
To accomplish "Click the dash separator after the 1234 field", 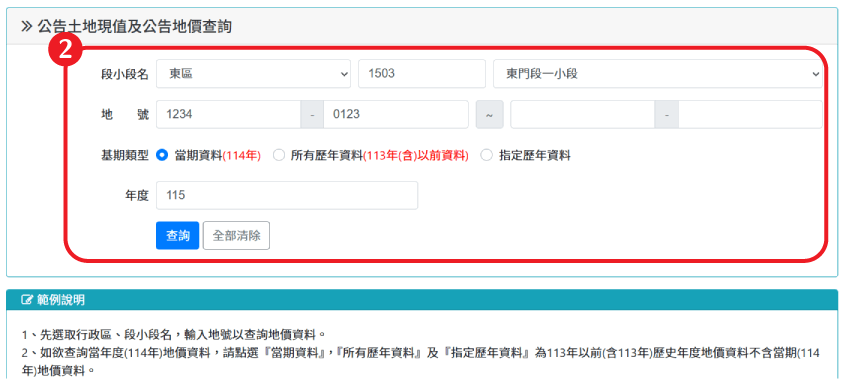I will pyautogui.click(x=312, y=114).
